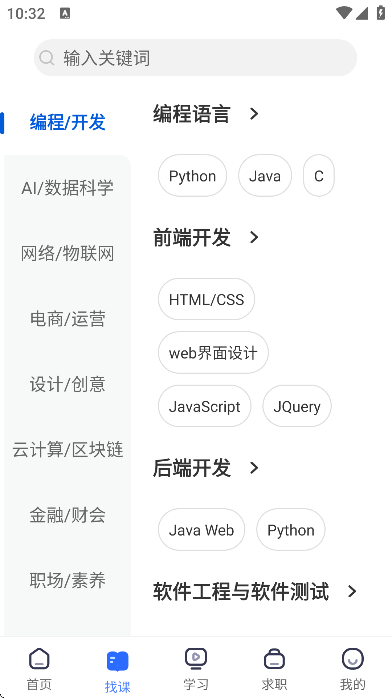This screenshot has width=392, height=698.
Task: Tap the 找课 book icon
Action: 117,661
